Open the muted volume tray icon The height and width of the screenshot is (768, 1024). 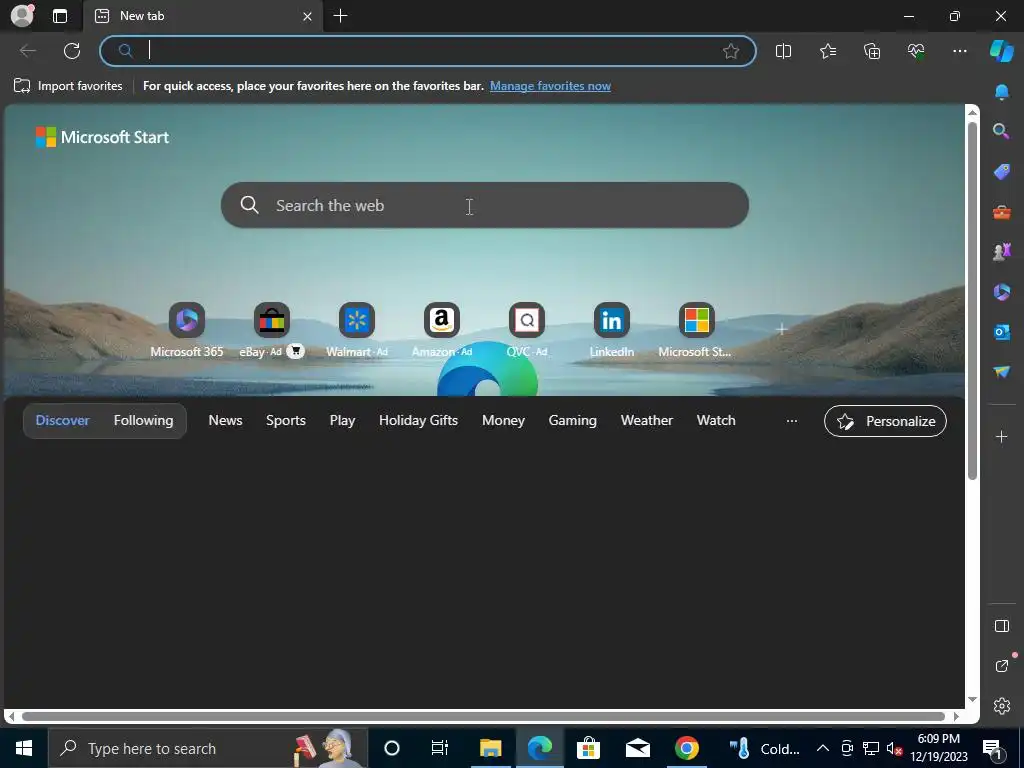tap(894, 748)
